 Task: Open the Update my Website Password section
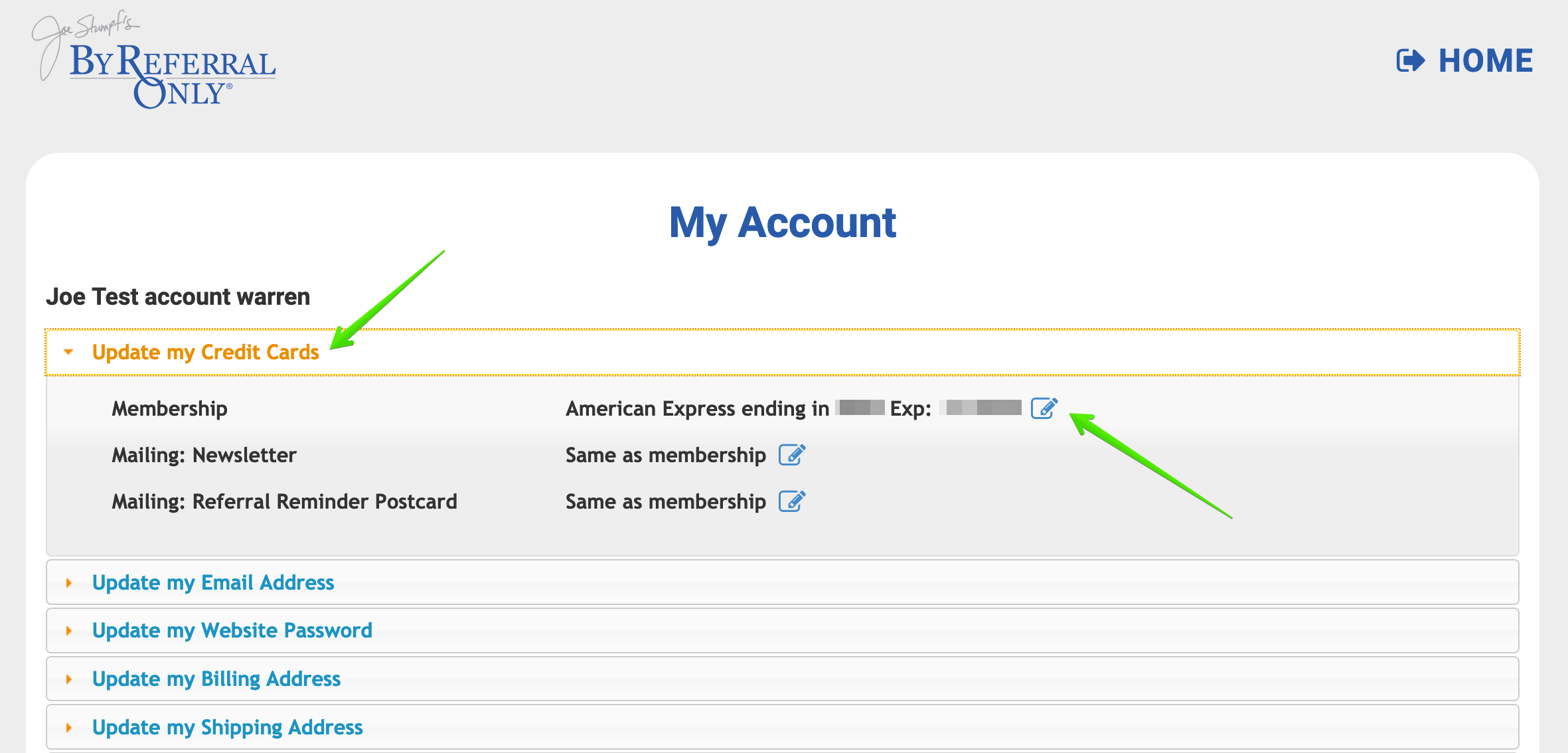click(x=232, y=630)
